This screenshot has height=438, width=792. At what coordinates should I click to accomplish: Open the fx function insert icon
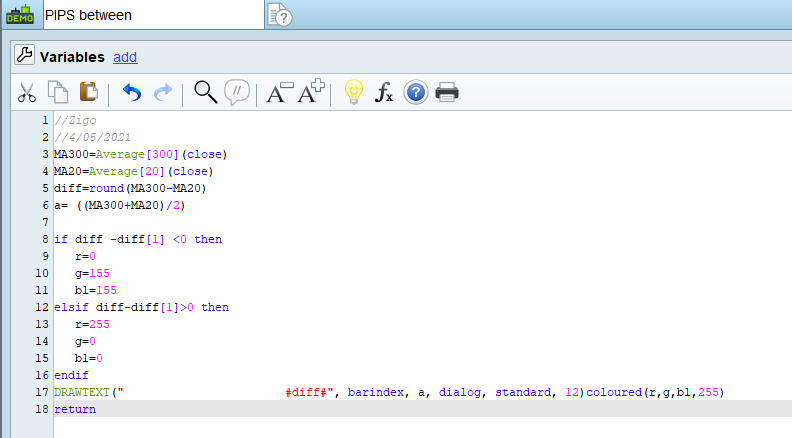tap(384, 92)
